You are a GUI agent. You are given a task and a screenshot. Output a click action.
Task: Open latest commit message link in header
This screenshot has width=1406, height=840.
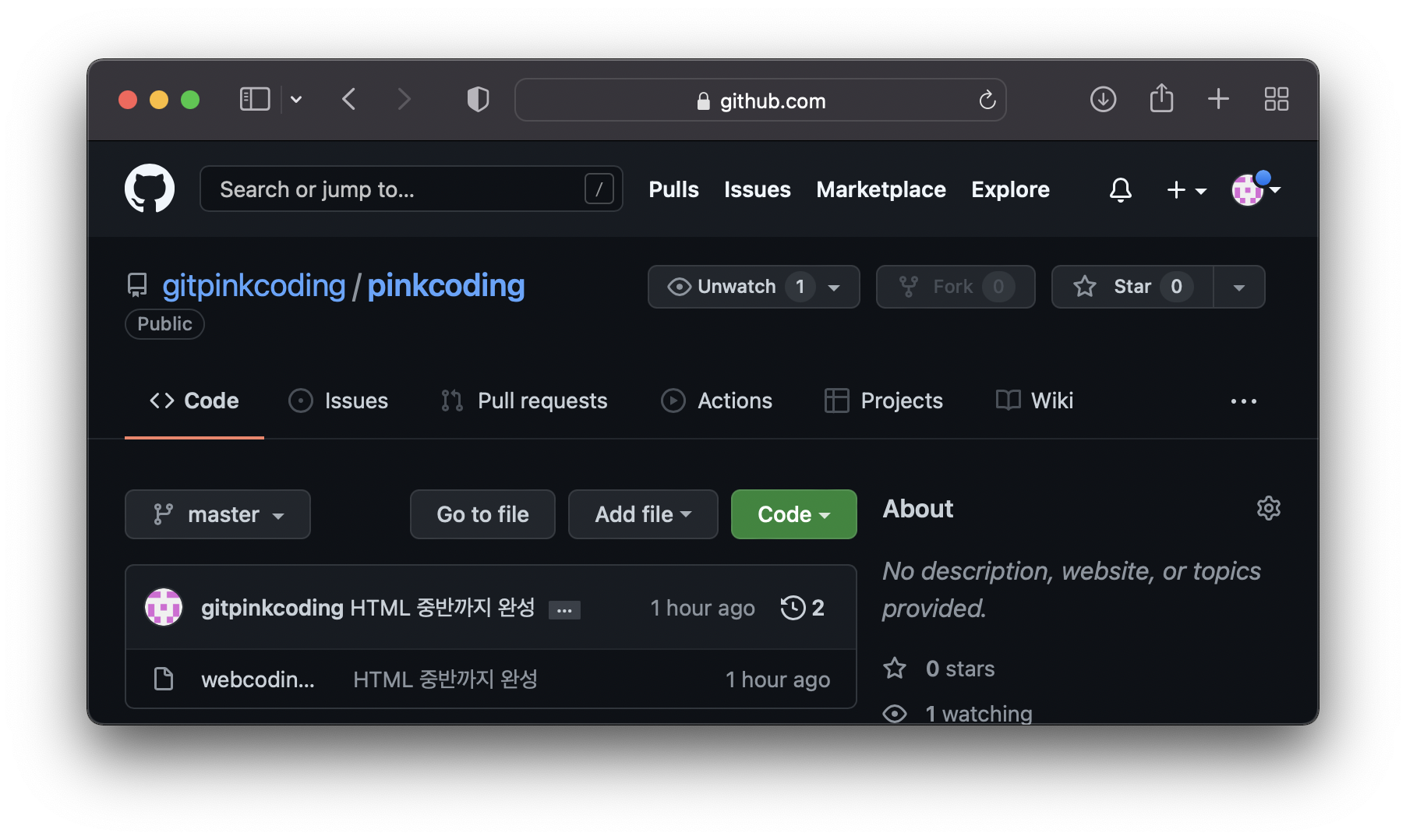pyautogui.click(x=443, y=608)
